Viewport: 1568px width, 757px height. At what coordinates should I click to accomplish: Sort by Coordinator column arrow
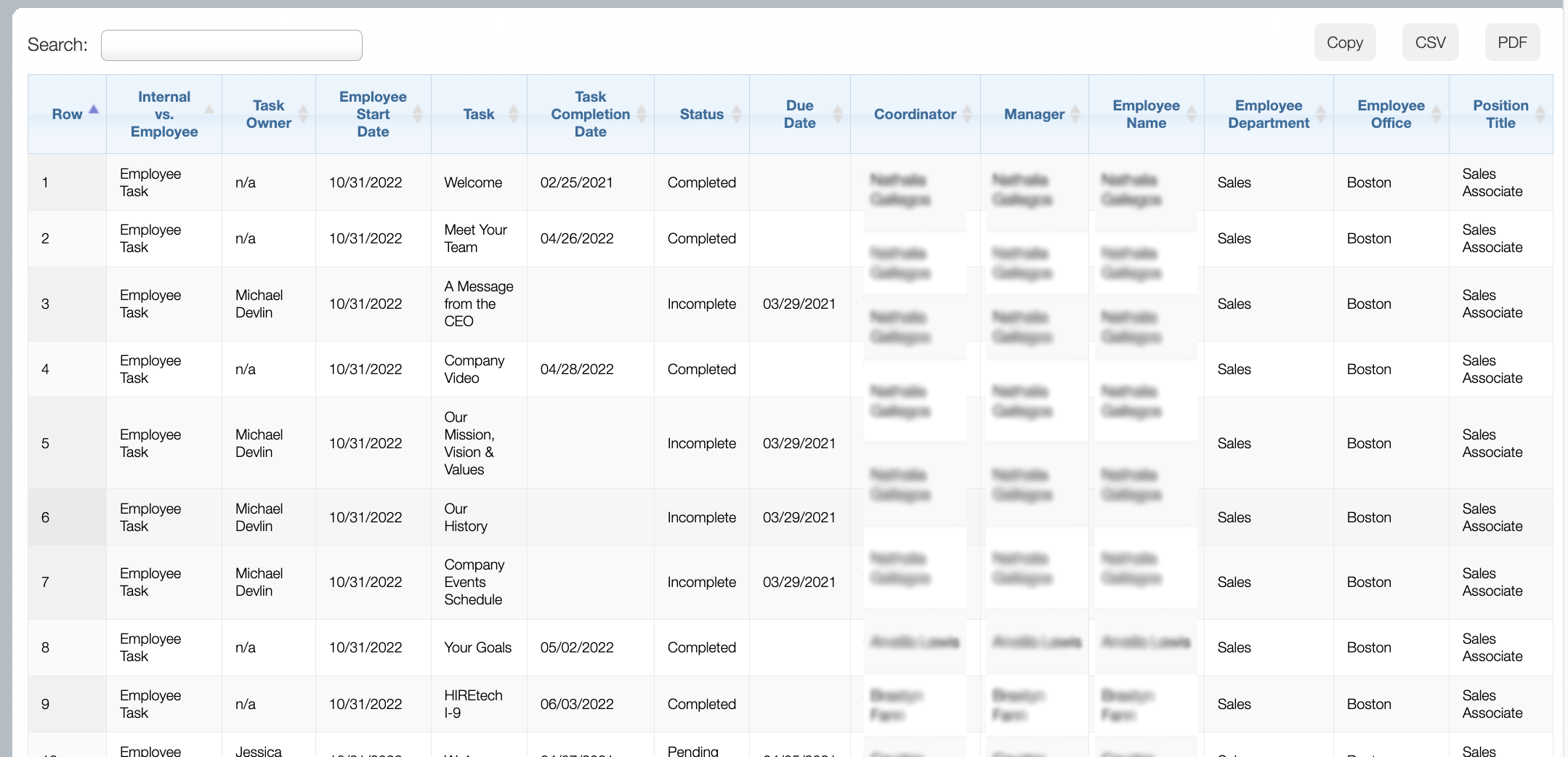[967, 114]
